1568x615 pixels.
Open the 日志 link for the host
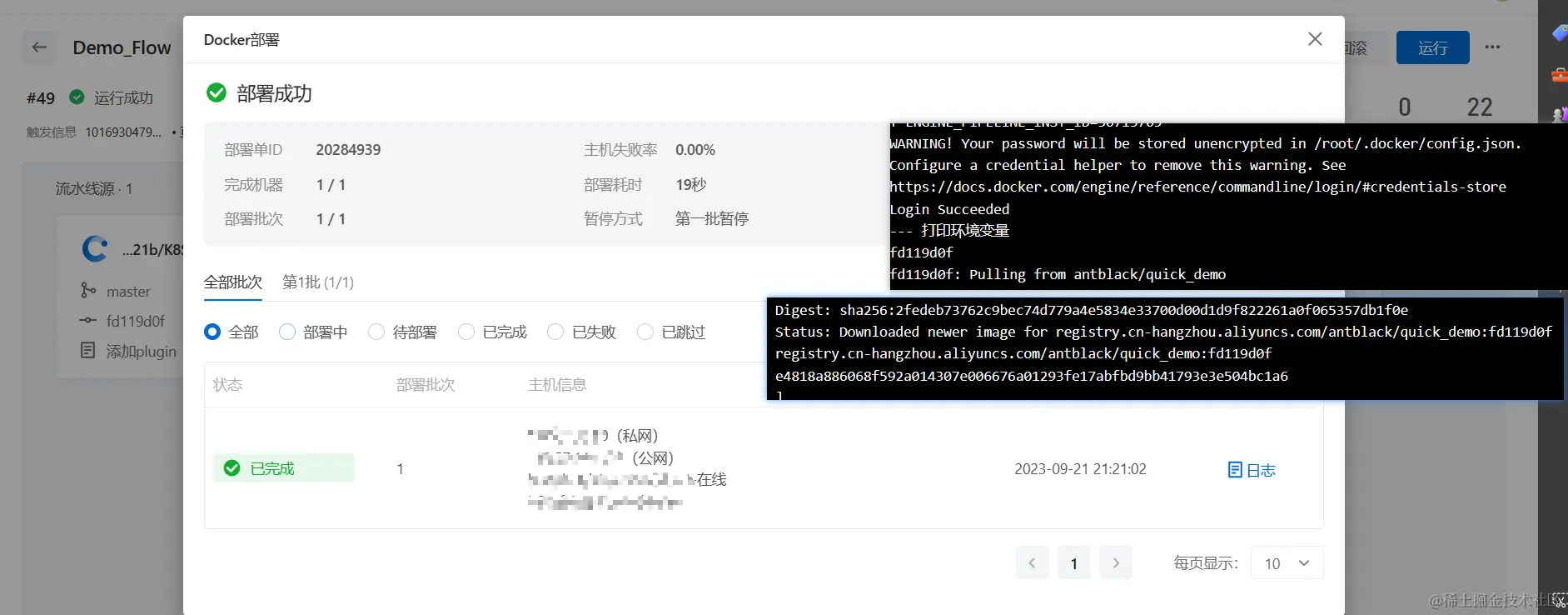coord(1252,470)
